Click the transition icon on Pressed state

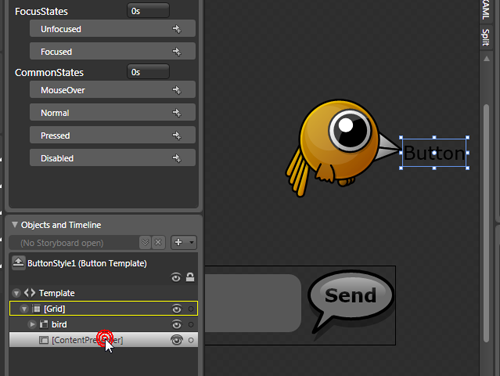coord(177,135)
